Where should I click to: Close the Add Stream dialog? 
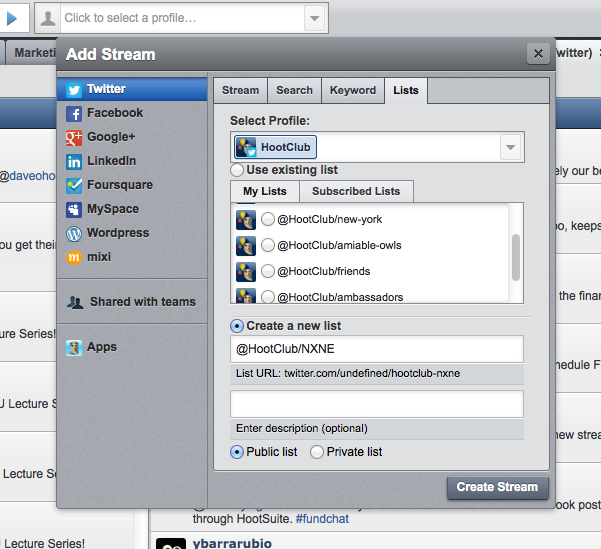coord(538,54)
